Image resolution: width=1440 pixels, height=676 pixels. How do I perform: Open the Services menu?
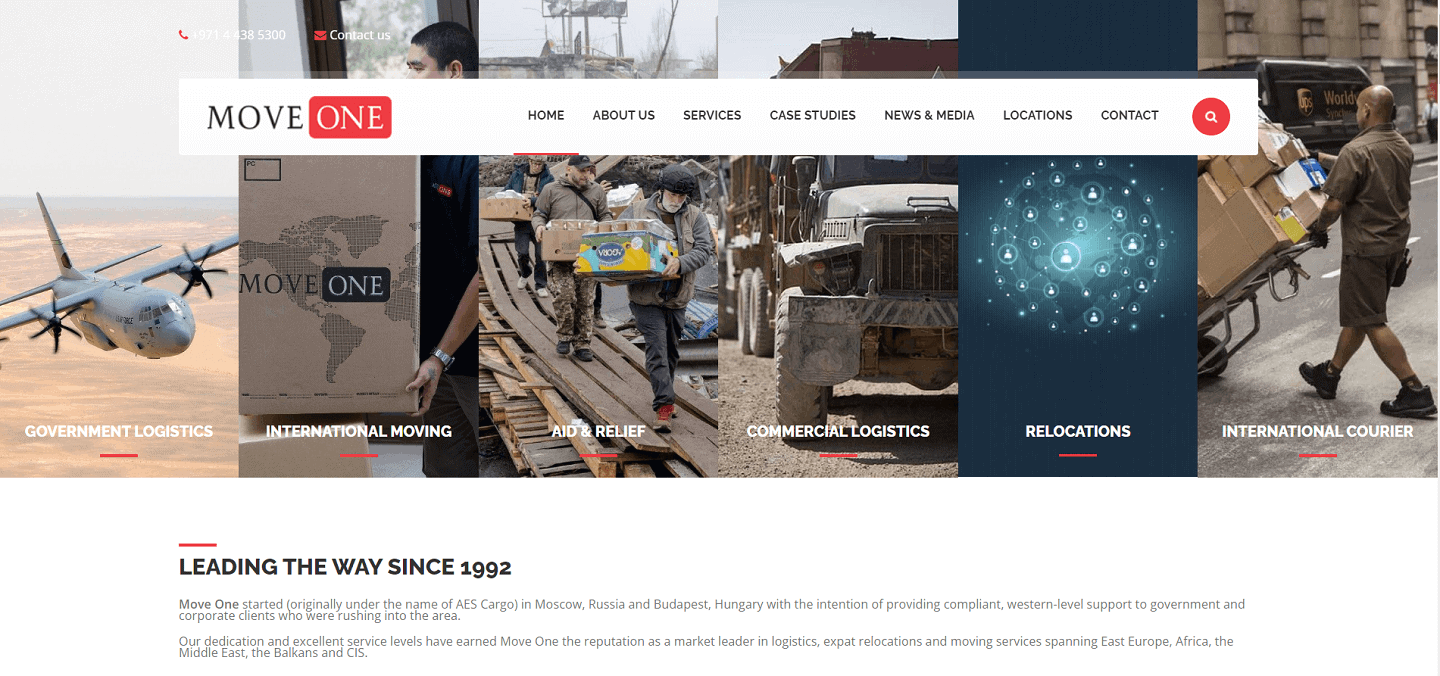coord(712,115)
